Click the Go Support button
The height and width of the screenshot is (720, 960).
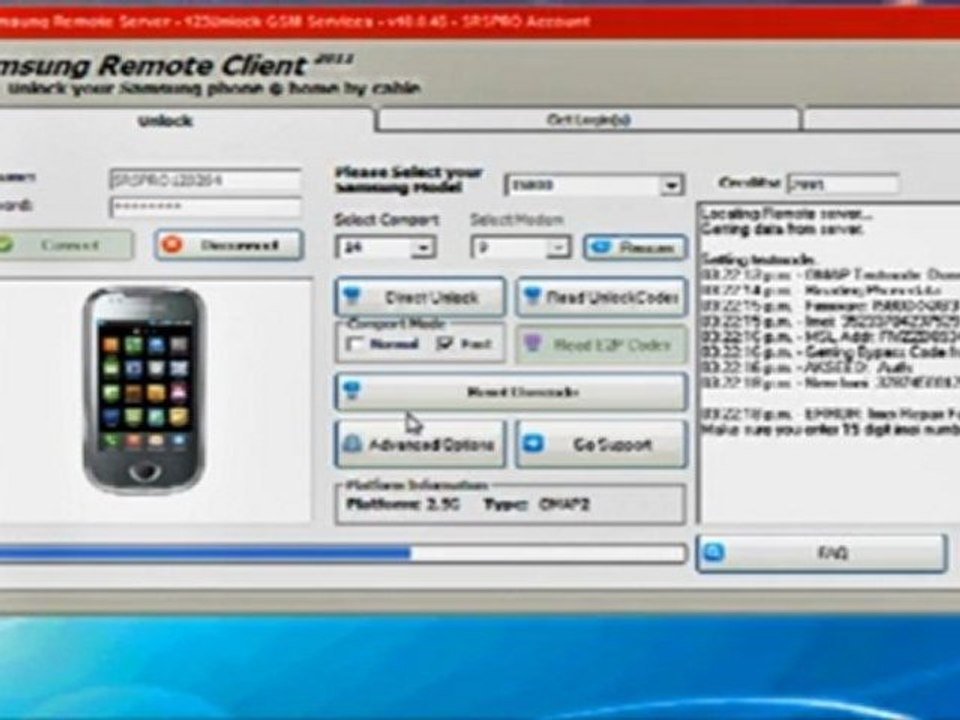pos(601,444)
